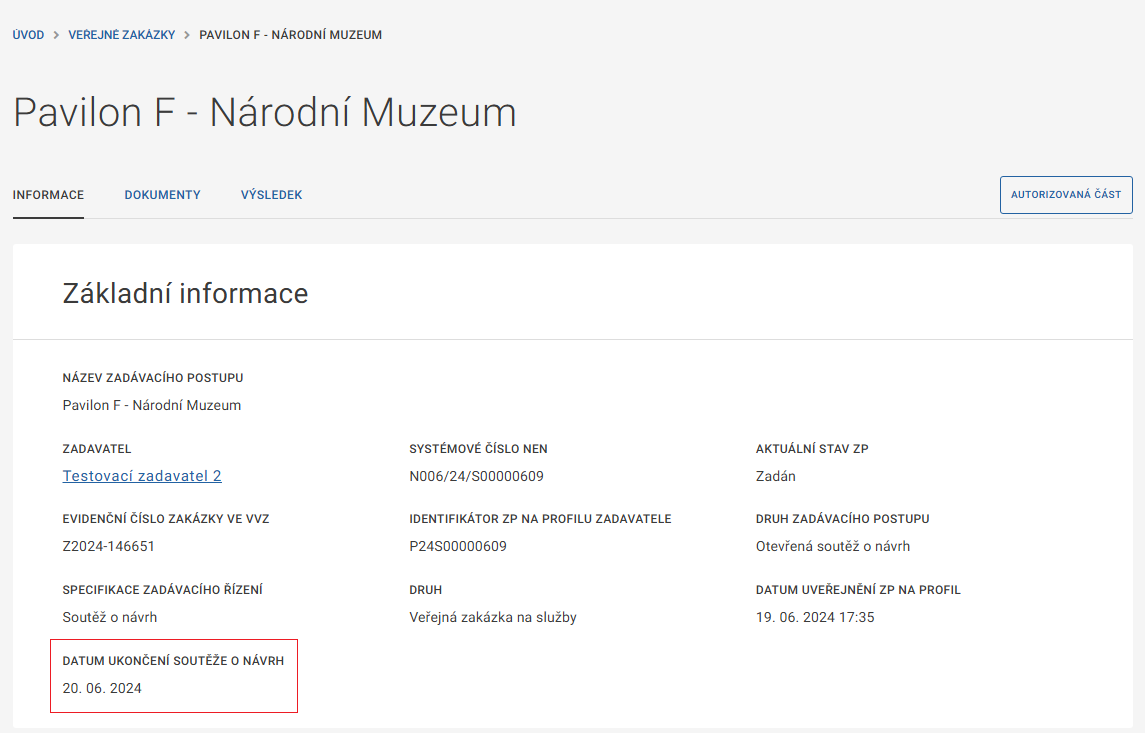
Task: Show the Výsledek tab
Action: point(271,195)
